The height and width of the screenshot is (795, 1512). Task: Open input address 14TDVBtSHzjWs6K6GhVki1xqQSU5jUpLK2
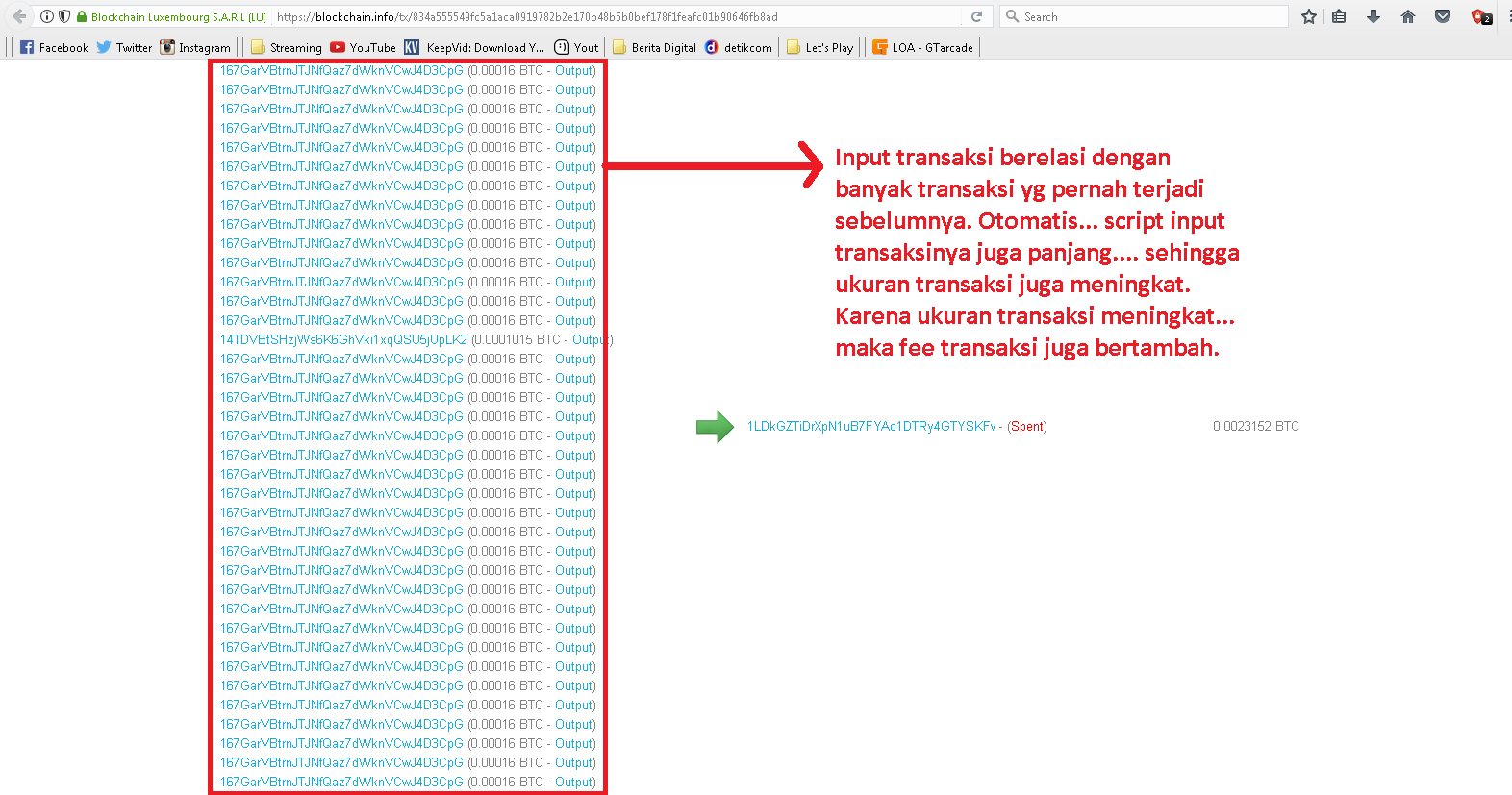[x=343, y=339]
